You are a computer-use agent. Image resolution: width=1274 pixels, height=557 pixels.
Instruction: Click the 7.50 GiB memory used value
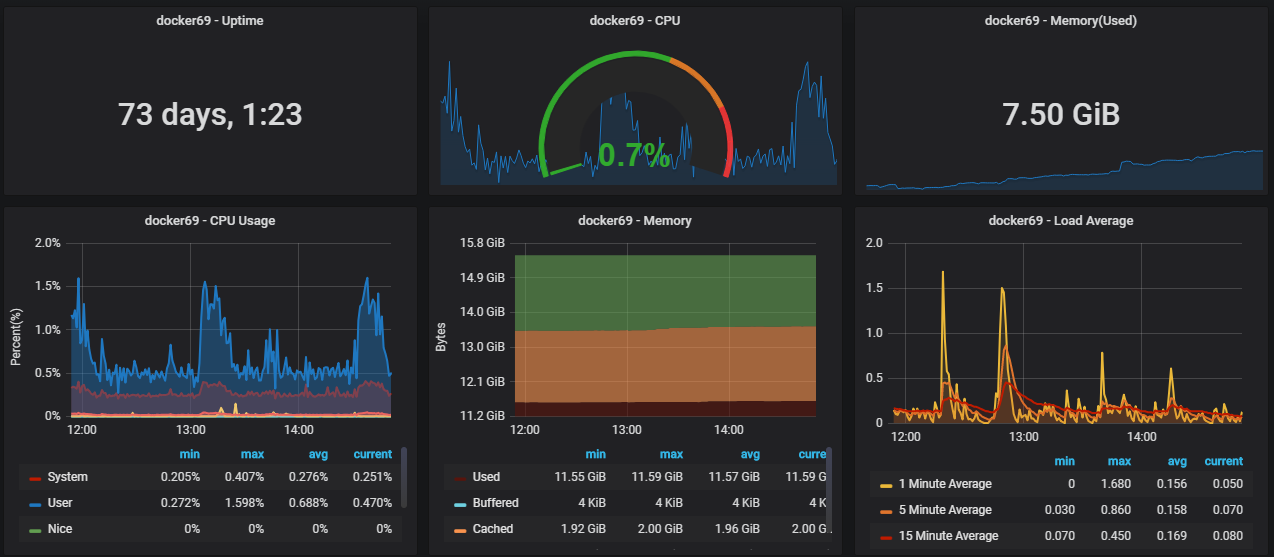(x=1061, y=114)
